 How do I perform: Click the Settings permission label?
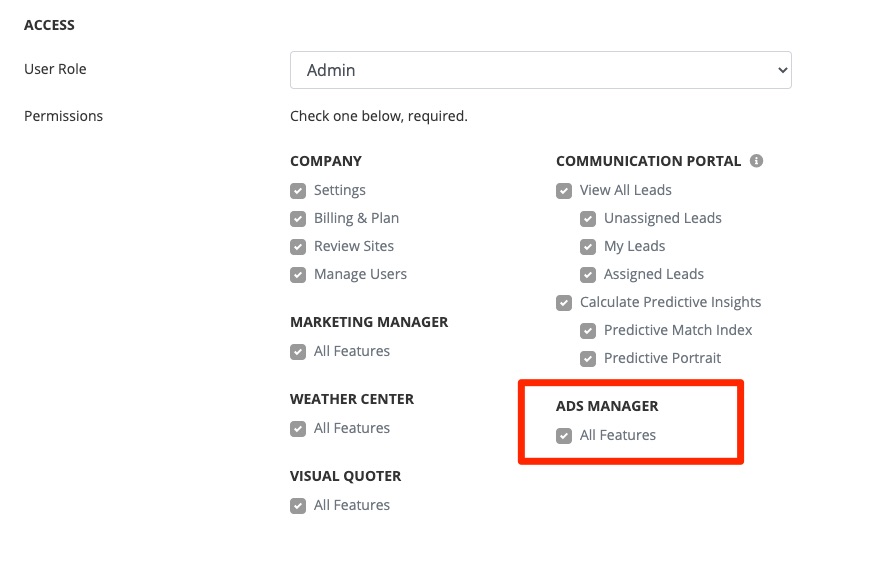click(x=340, y=190)
